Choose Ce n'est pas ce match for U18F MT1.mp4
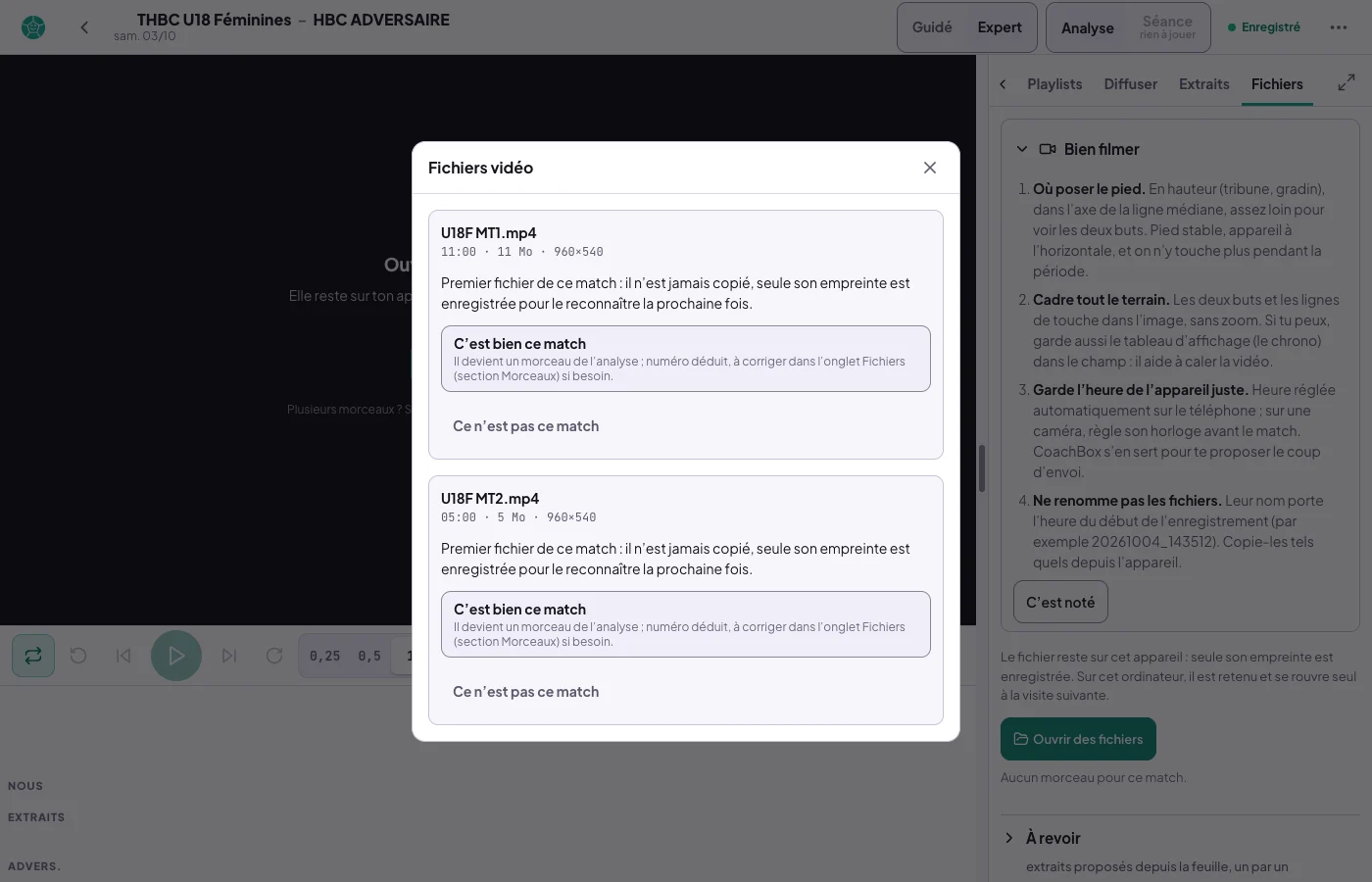This screenshot has width=1372, height=882. point(526,426)
